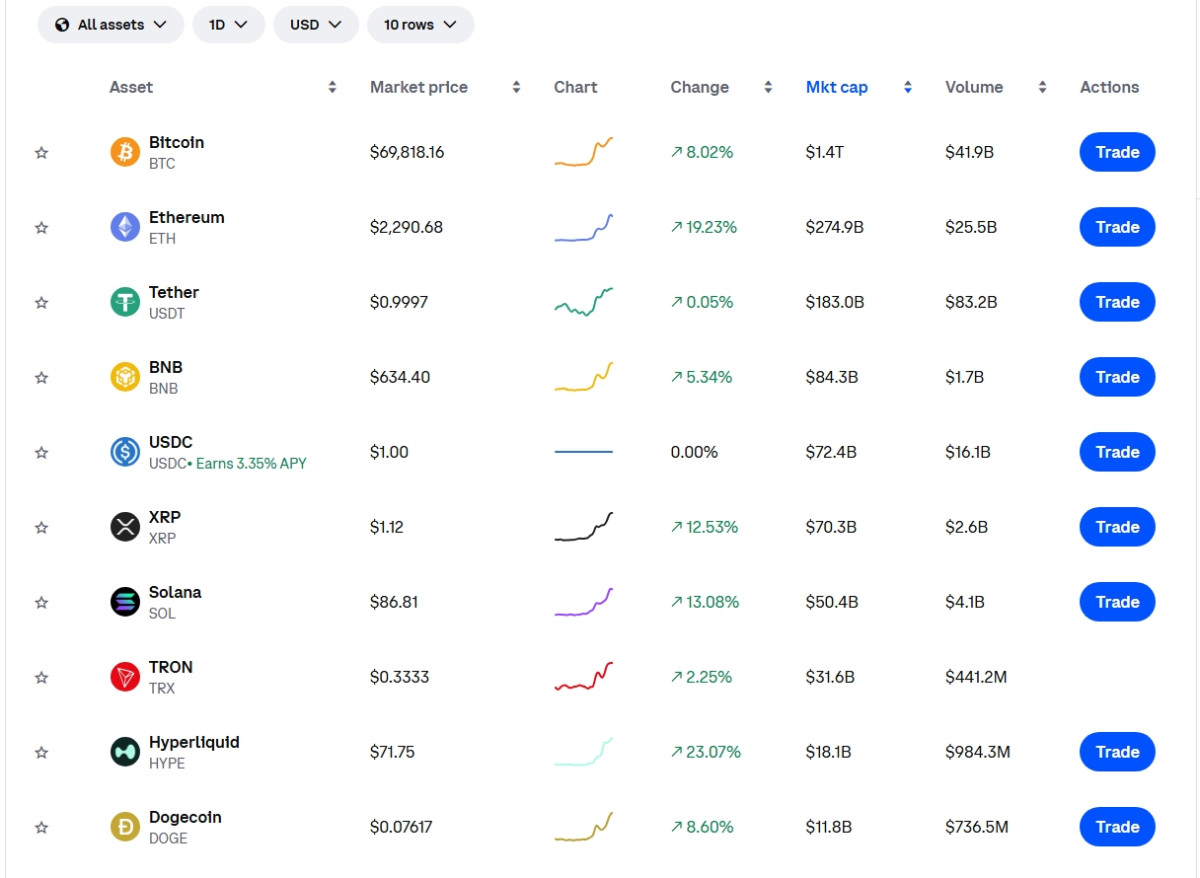This screenshot has height=878, width=1200.
Task: Click Trade button in BNB row
Action: (x=1117, y=377)
